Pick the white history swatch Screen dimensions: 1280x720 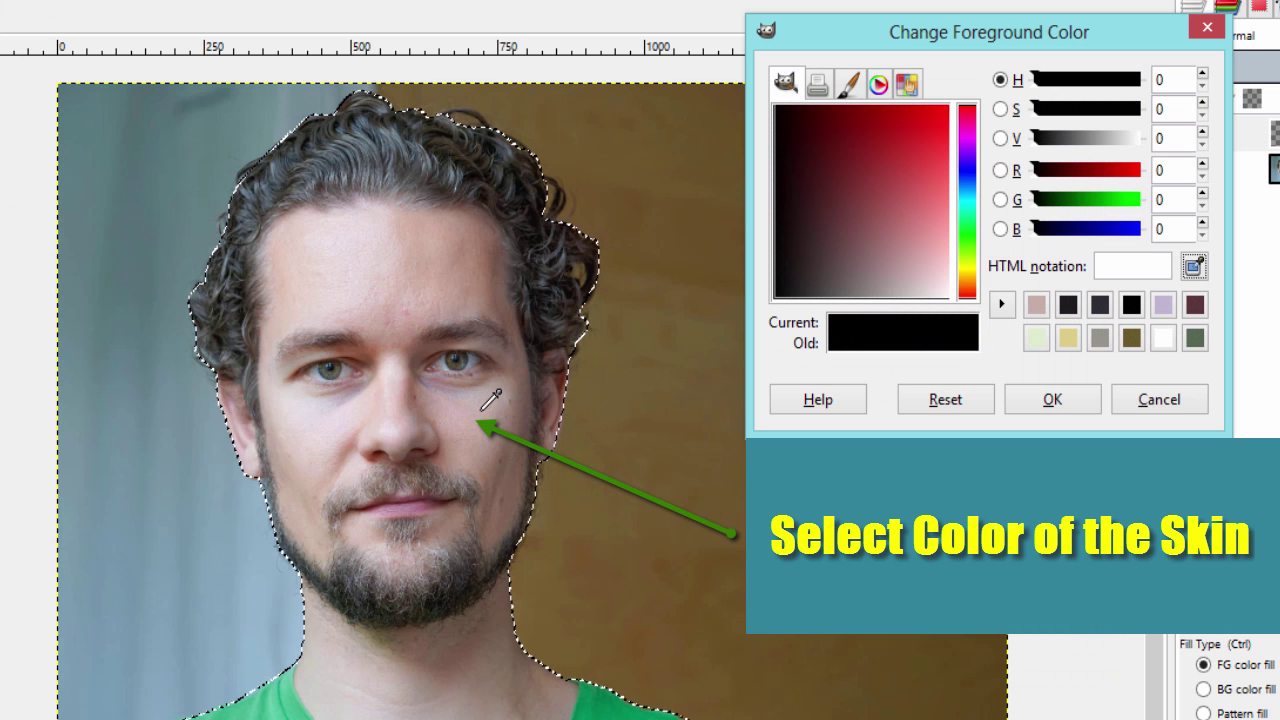click(1163, 338)
